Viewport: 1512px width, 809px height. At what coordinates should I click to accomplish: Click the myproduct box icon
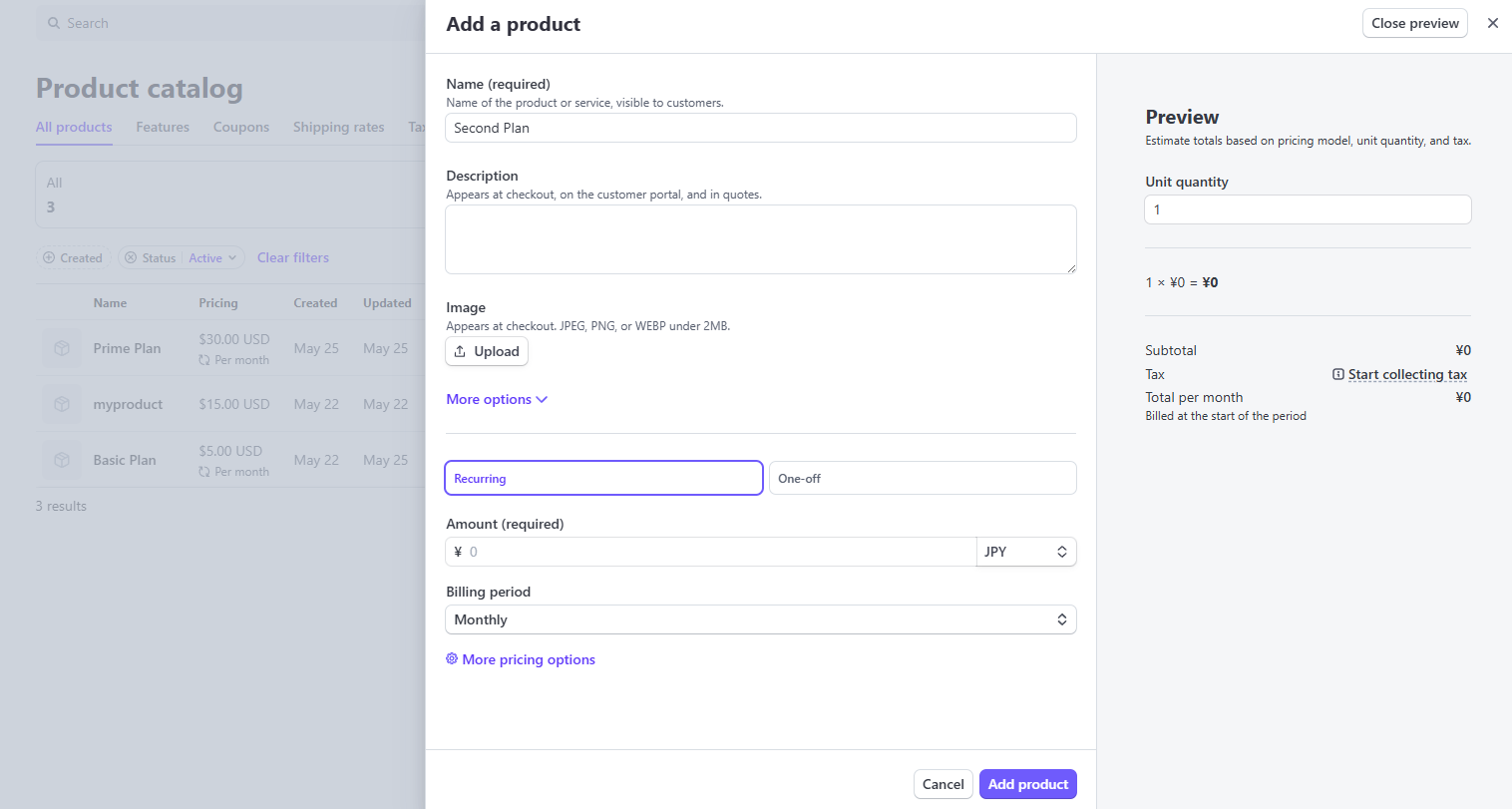click(x=62, y=404)
